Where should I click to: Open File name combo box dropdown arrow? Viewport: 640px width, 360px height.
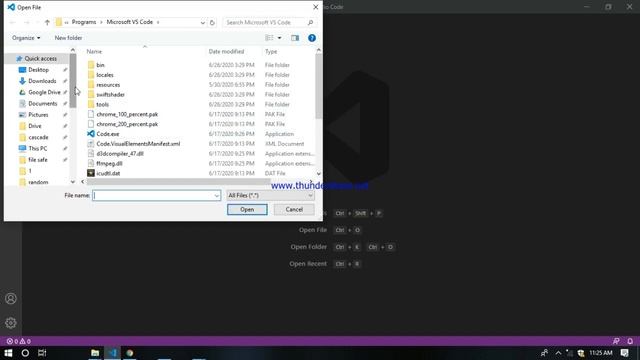[x=216, y=196]
